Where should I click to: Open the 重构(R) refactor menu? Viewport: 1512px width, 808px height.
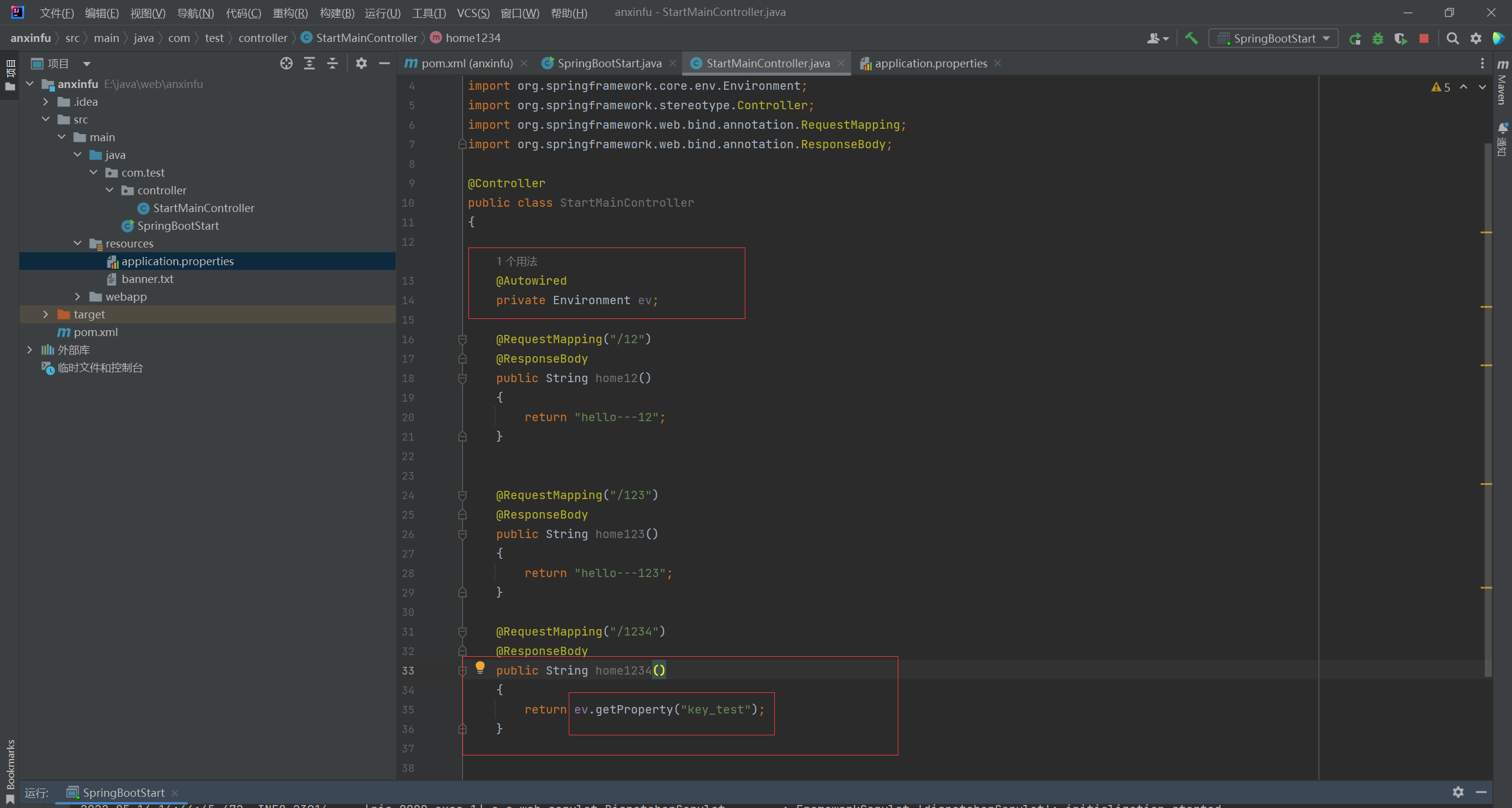click(290, 12)
